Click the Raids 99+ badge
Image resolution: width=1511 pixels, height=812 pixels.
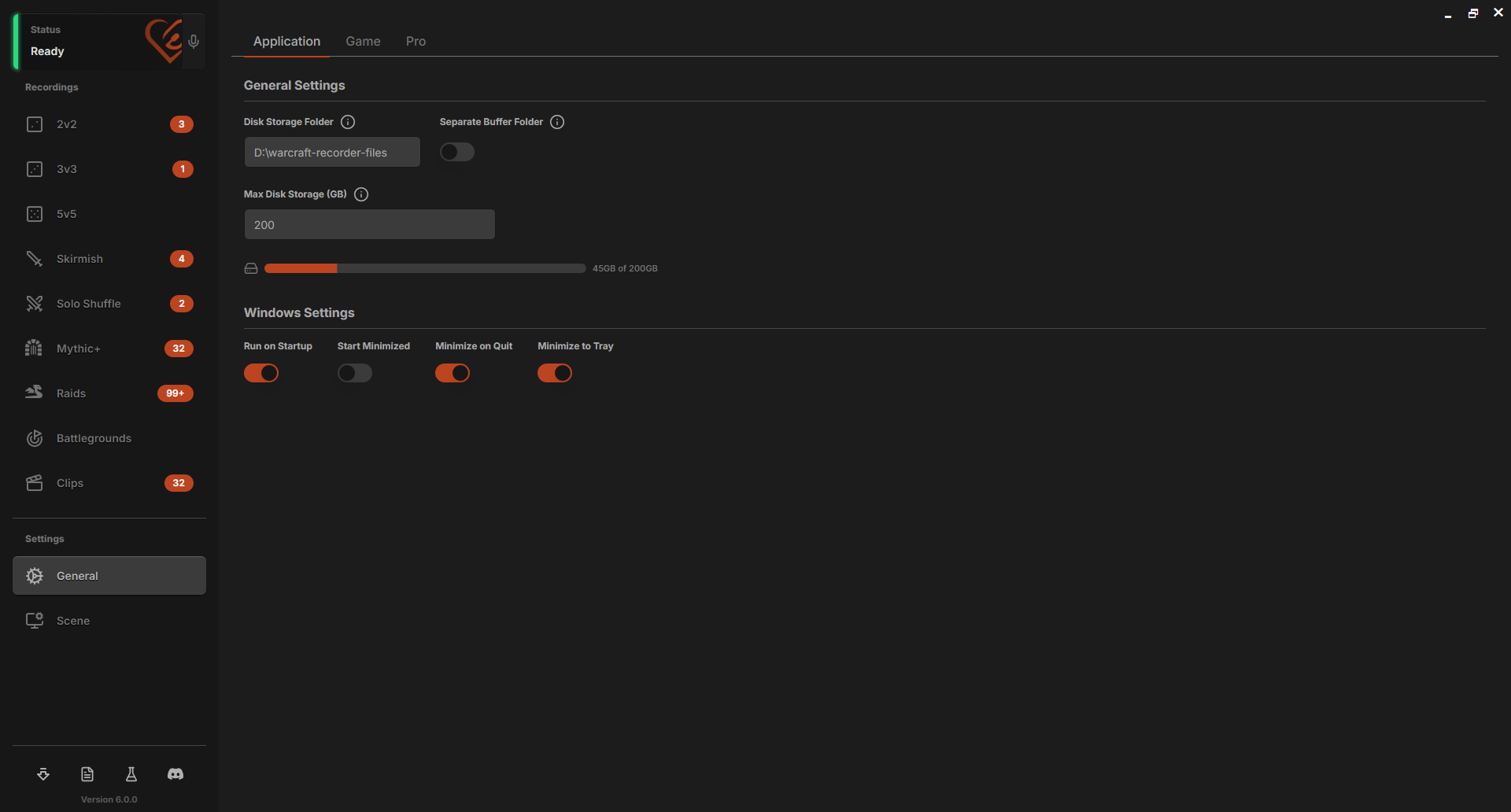175,393
